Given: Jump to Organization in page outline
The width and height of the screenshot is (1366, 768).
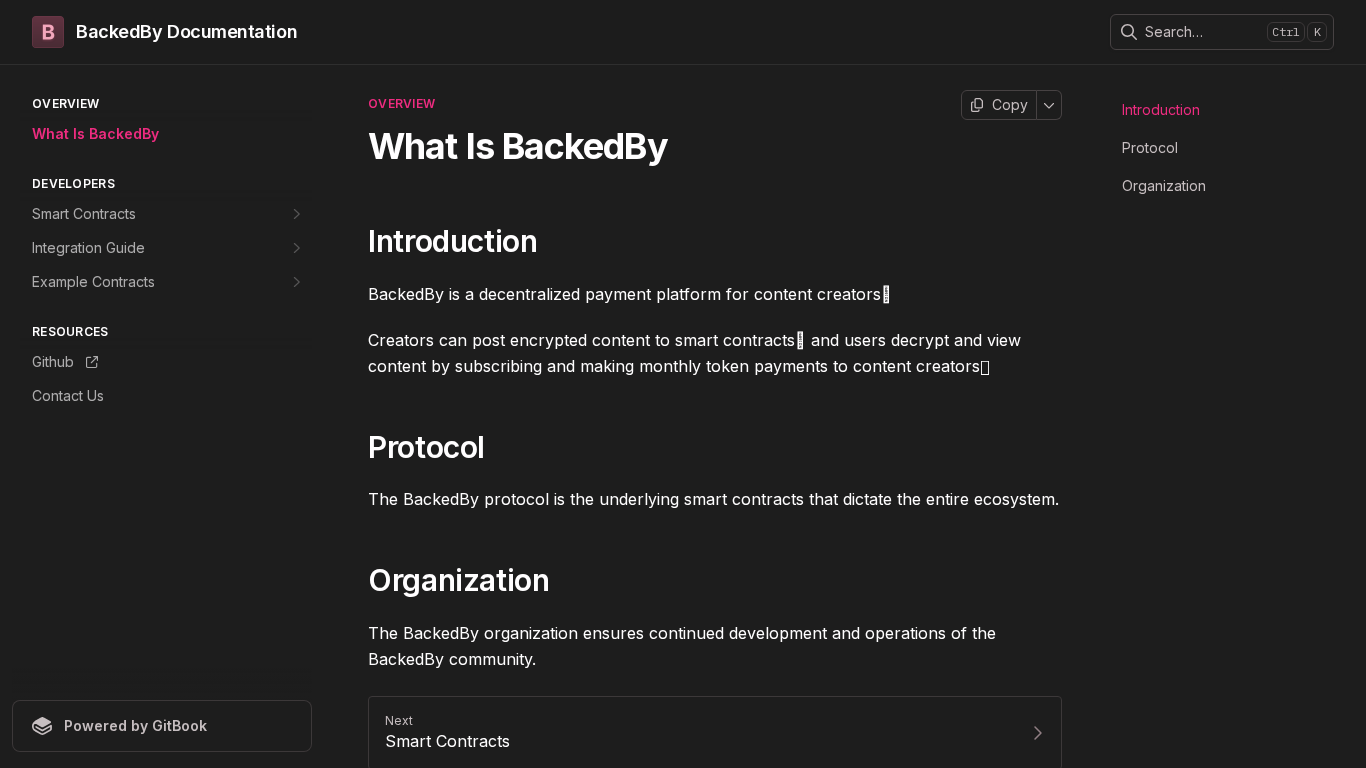Looking at the screenshot, I should pos(1163,186).
